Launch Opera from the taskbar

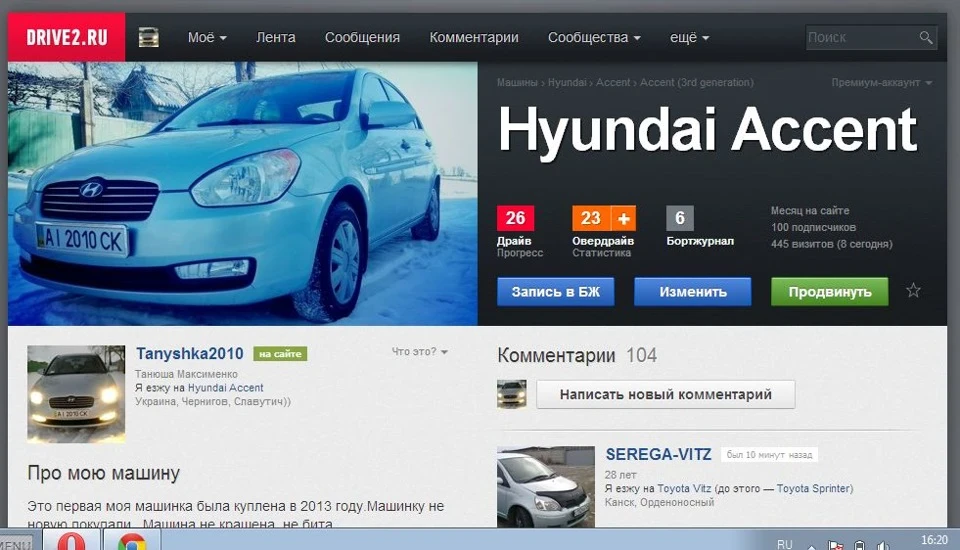(72, 540)
